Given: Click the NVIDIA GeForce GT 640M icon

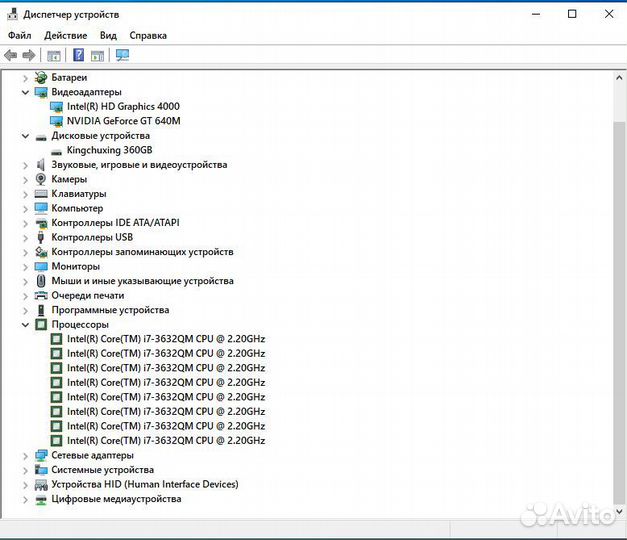Looking at the screenshot, I should pos(56,121).
